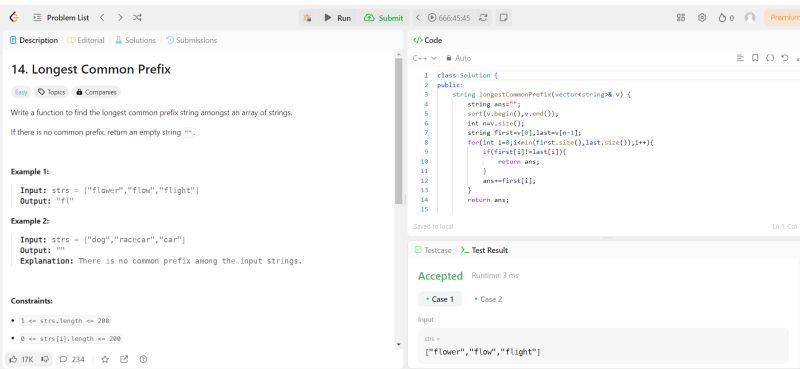Show the Companies tag

(96, 92)
